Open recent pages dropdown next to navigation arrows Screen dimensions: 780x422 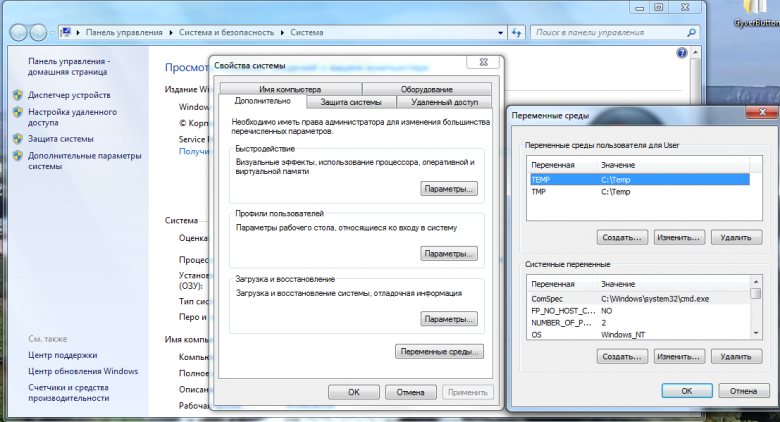pyautogui.click(x=52, y=33)
